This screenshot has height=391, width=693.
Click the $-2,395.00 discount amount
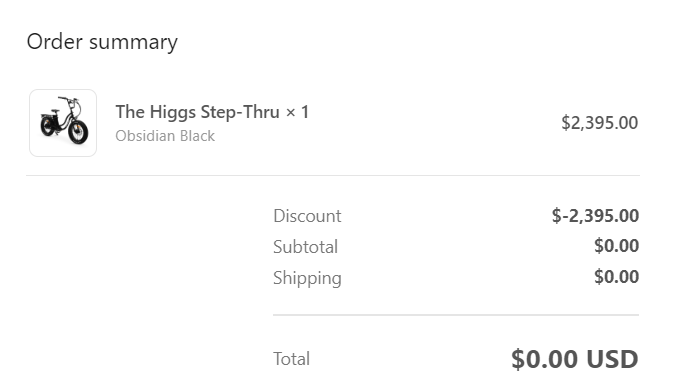pyautogui.click(x=595, y=216)
